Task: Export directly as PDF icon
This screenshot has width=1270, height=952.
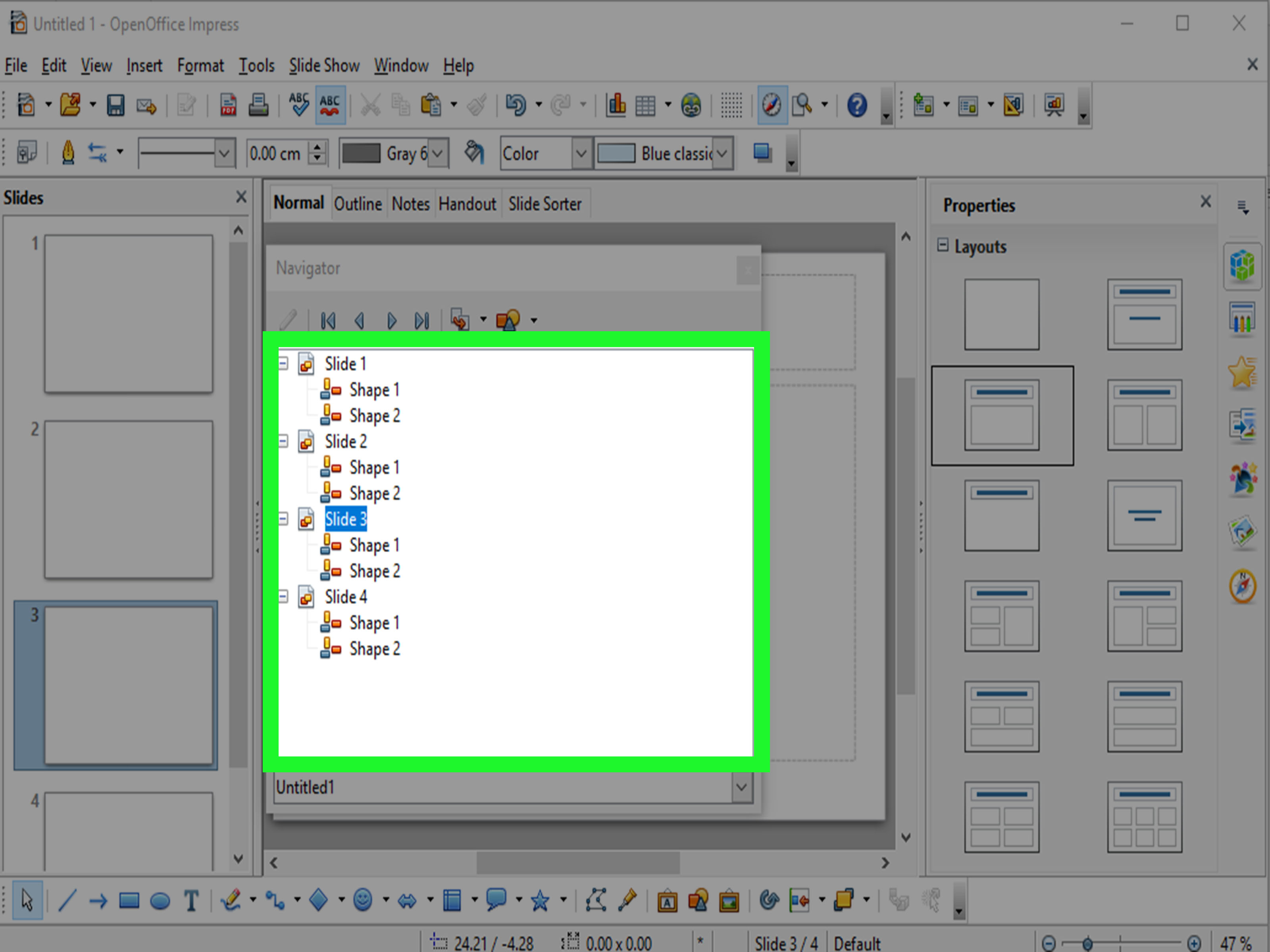Action: tap(229, 106)
